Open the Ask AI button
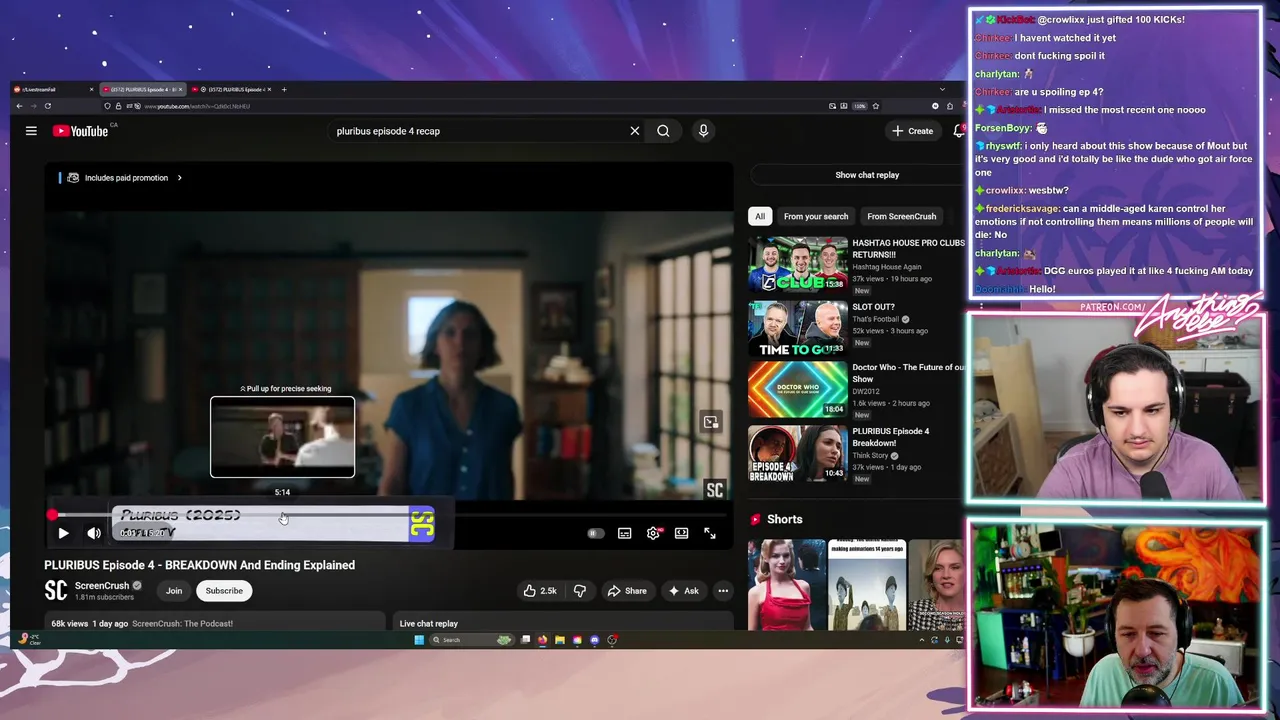1280x720 pixels. pos(684,591)
